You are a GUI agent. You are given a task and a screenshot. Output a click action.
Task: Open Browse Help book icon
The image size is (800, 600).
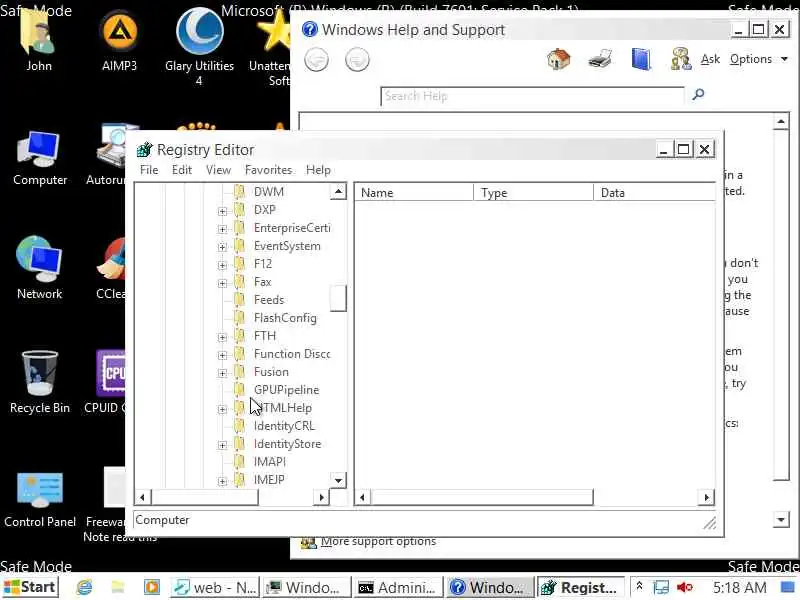(641, 59)
